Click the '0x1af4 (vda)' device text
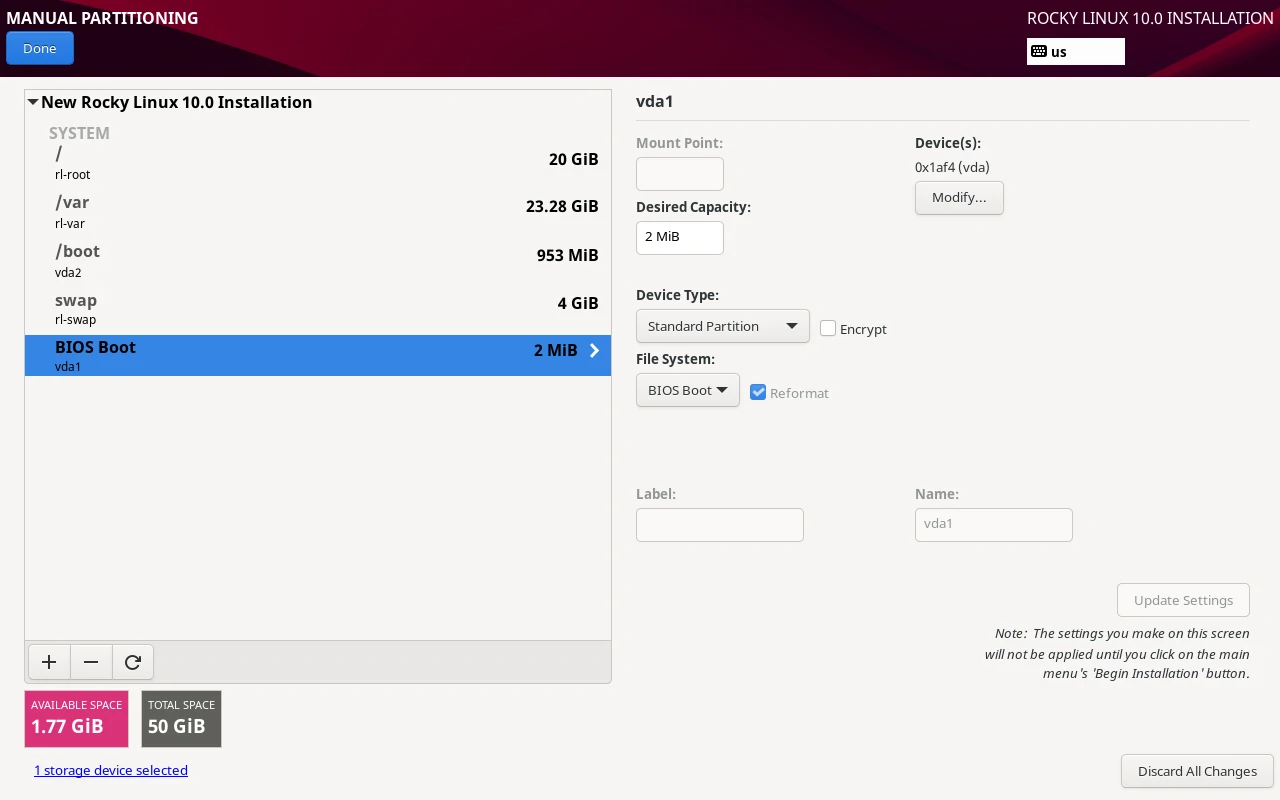This screenshot has height=800, width=1280. tap(952, 167)
